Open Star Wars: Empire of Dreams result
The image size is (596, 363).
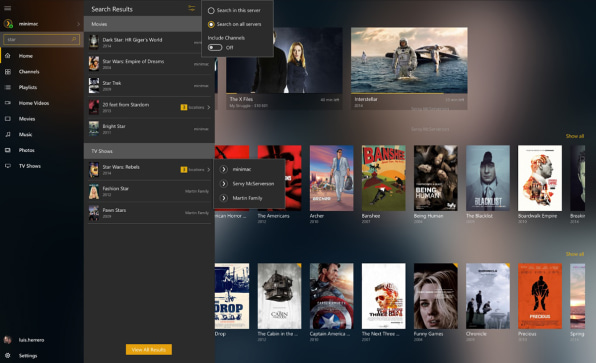[149, 64]
